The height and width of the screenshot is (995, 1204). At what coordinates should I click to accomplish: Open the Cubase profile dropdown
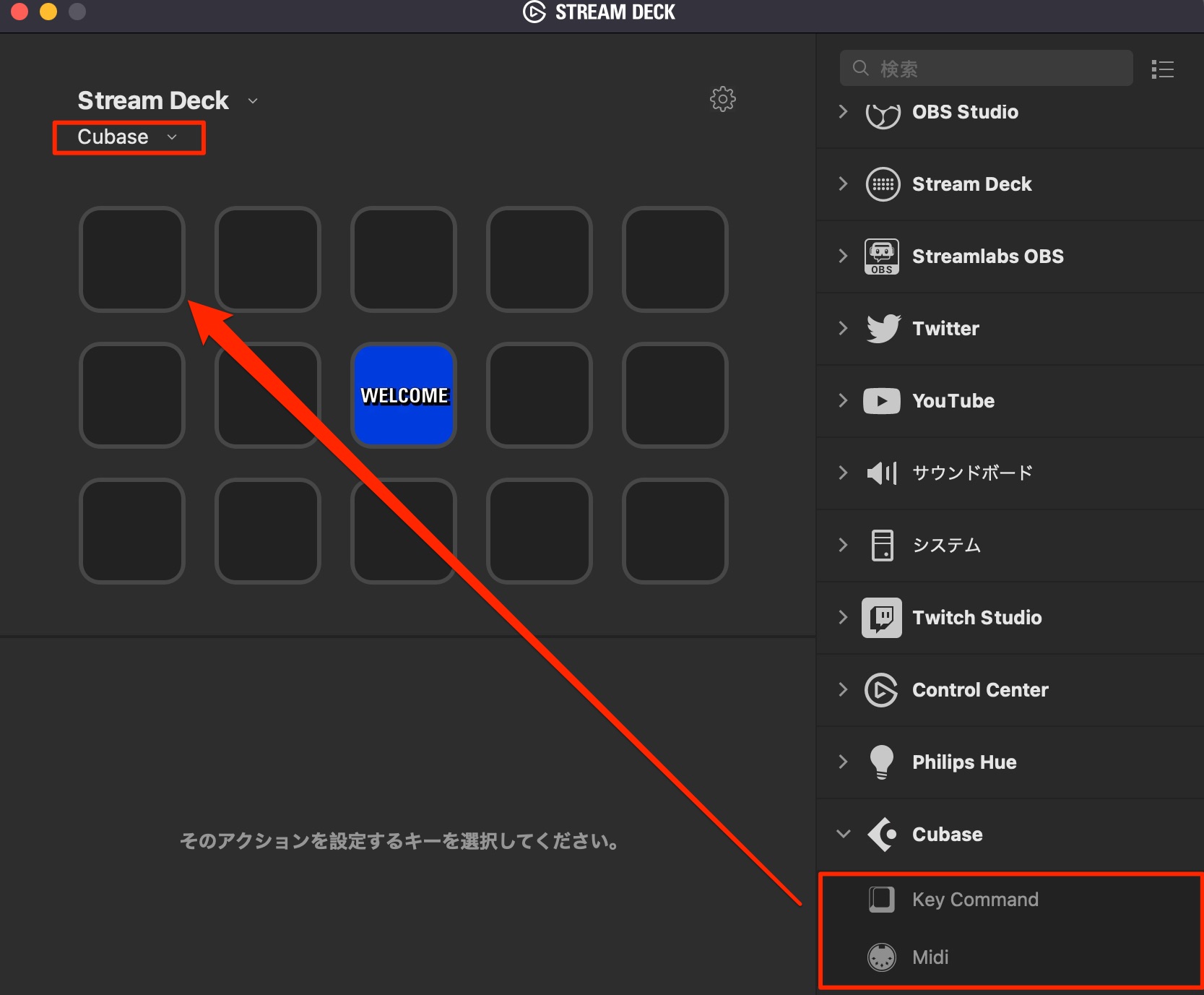[128, 137]
